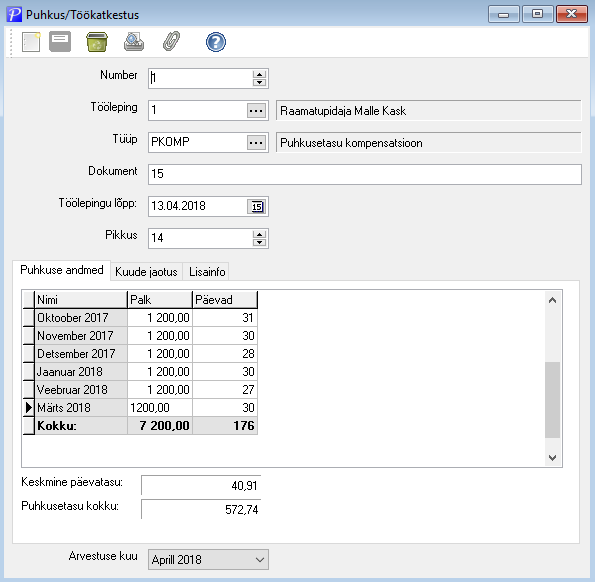Switch to the Lisainfo tab
The image size is (595, 582).
[x=207, y=272]
